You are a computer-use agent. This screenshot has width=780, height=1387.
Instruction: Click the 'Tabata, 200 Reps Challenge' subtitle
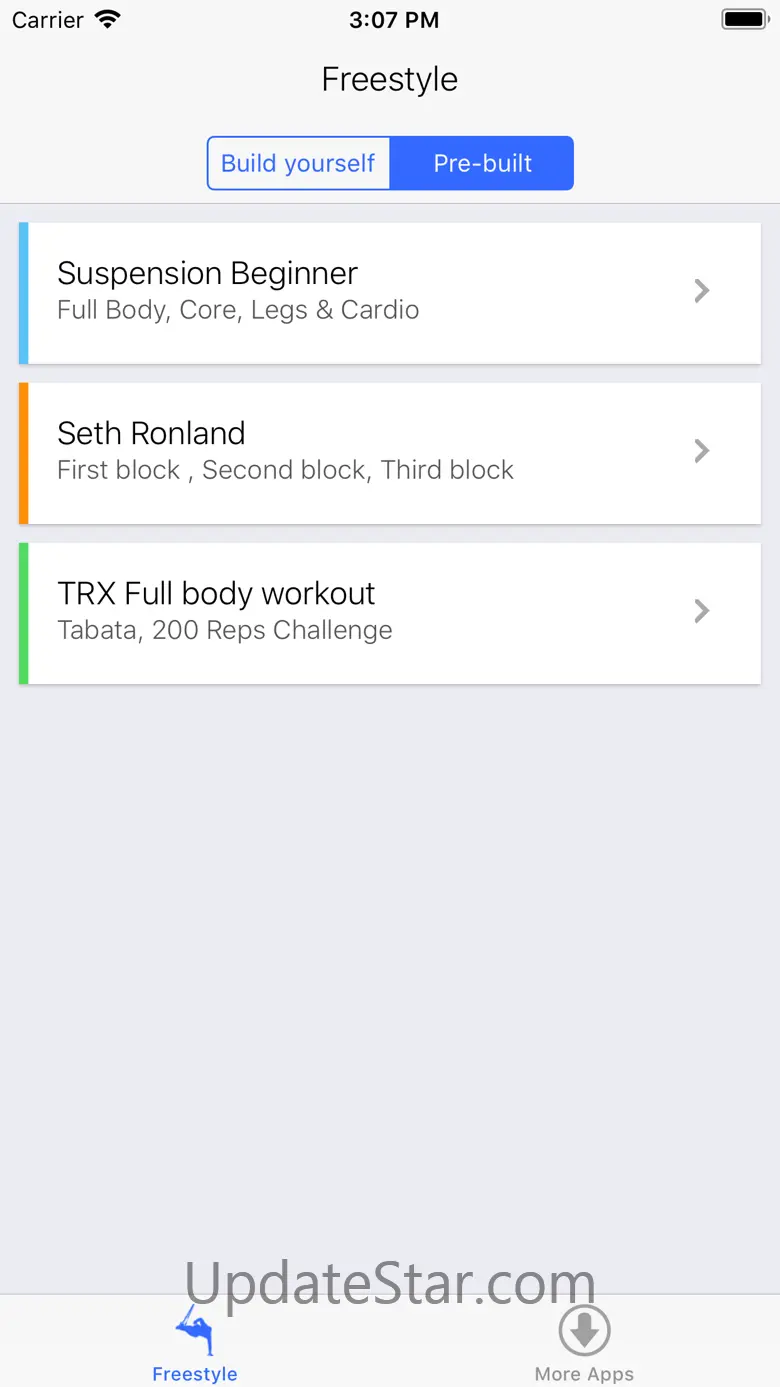[x=225, y=631]
